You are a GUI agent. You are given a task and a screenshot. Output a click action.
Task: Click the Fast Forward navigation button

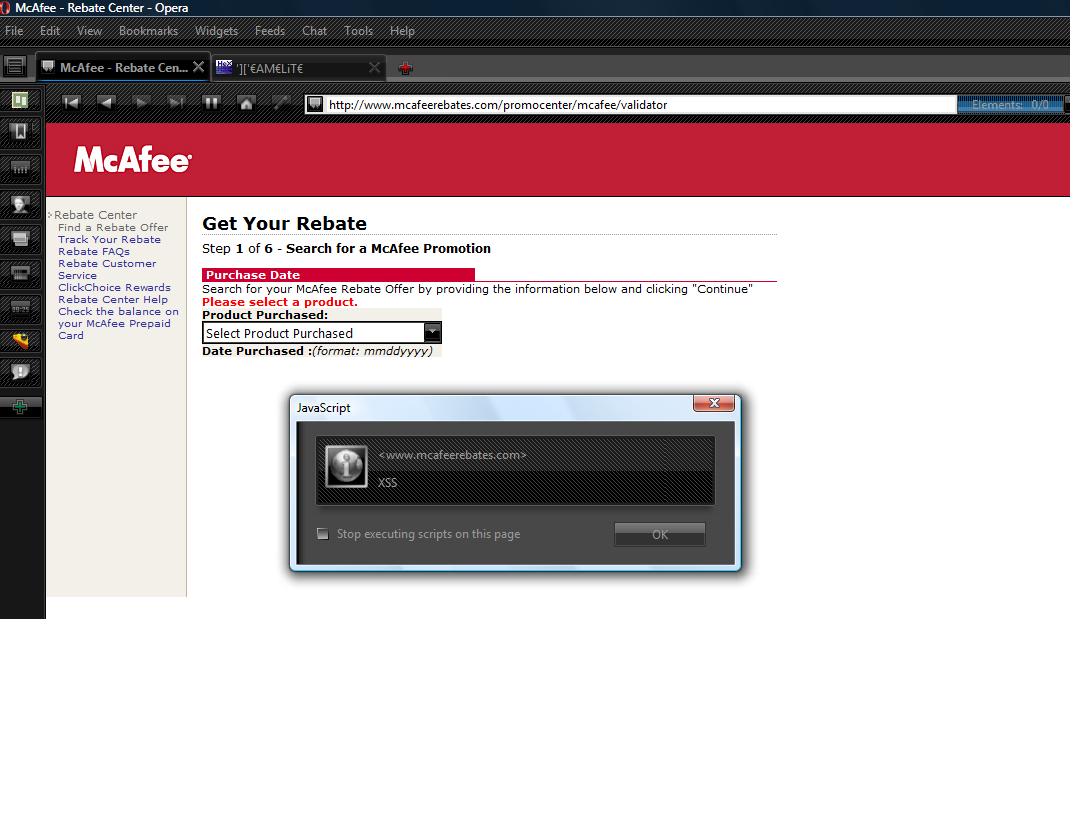[176, 103]
